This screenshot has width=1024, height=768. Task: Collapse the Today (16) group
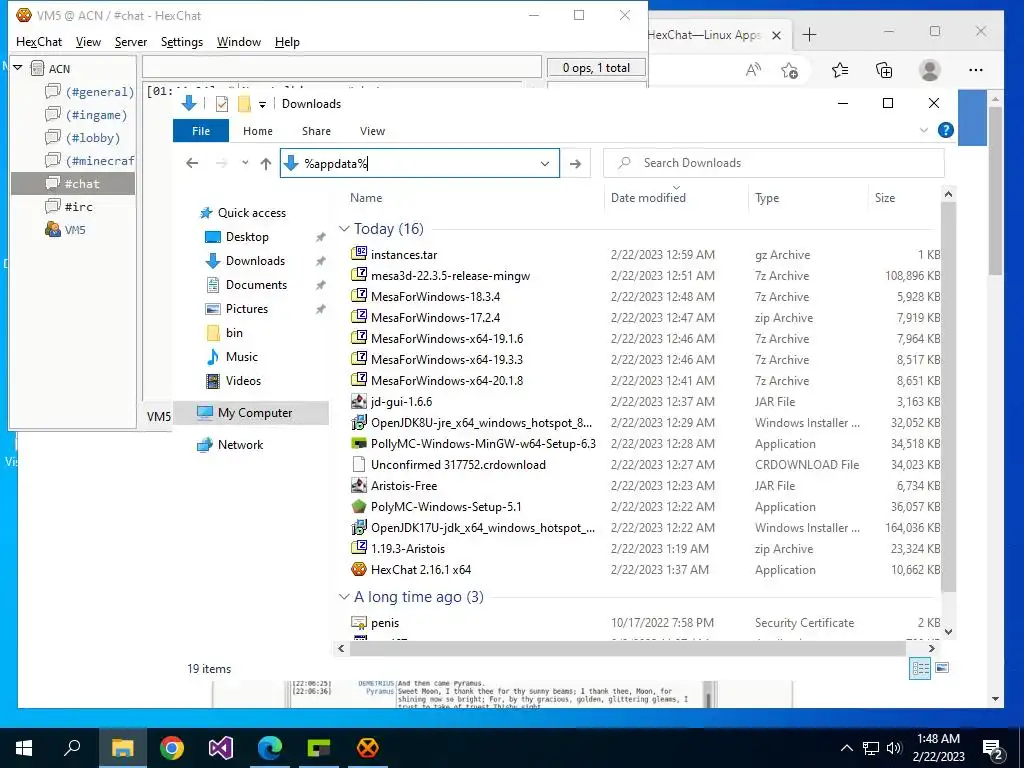[x=344, y=229]
